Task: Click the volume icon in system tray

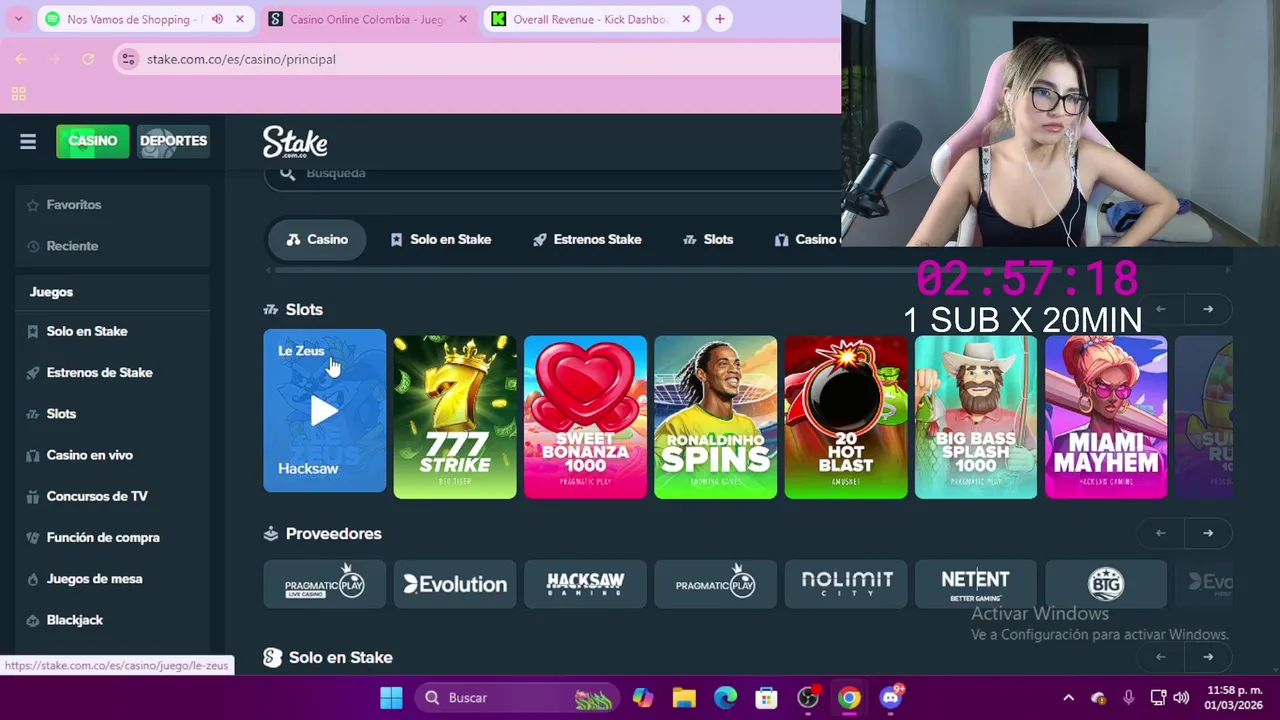Action: [1181, 698]
